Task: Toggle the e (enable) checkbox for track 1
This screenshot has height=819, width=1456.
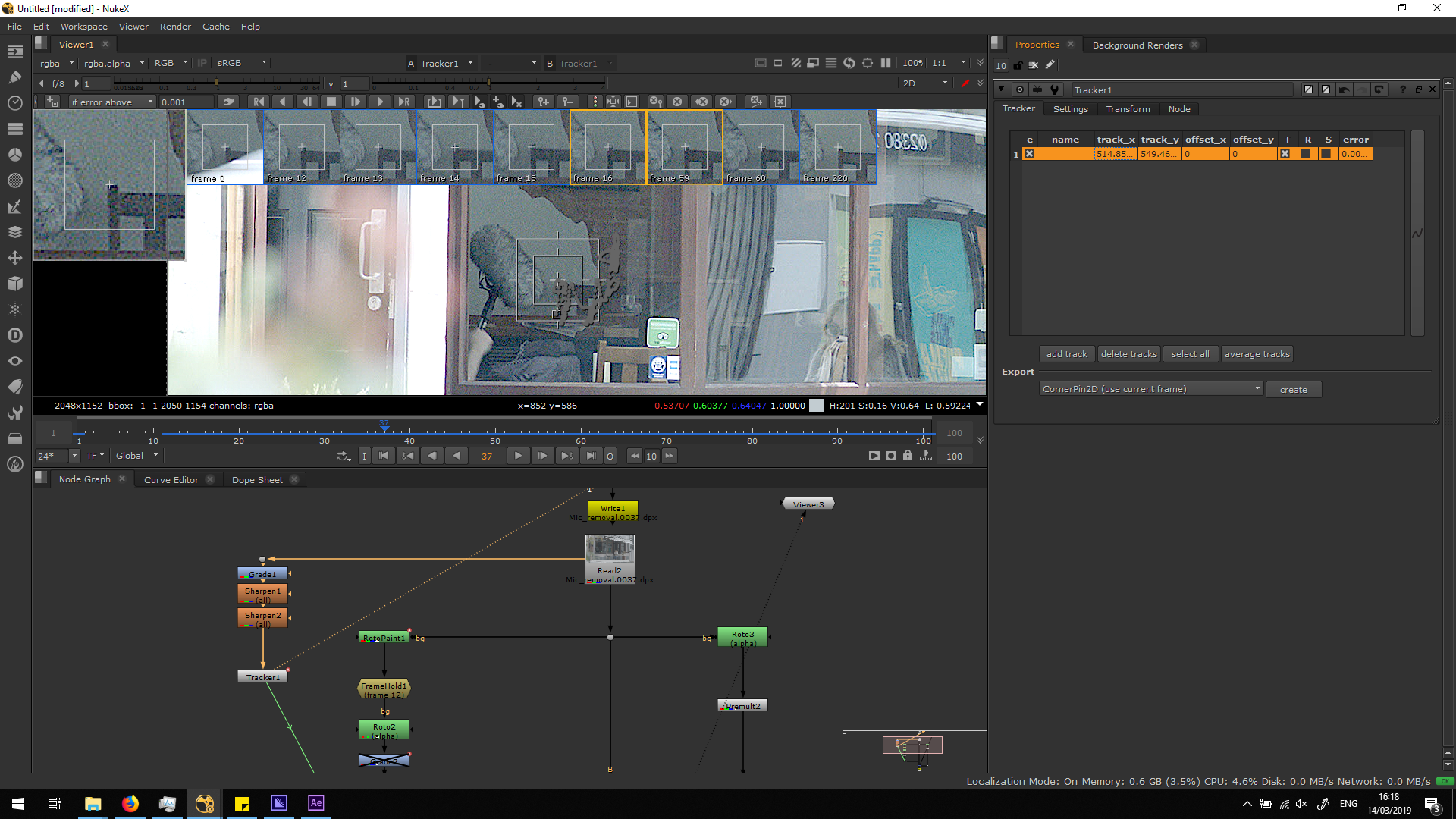Action: [1029, 154]
